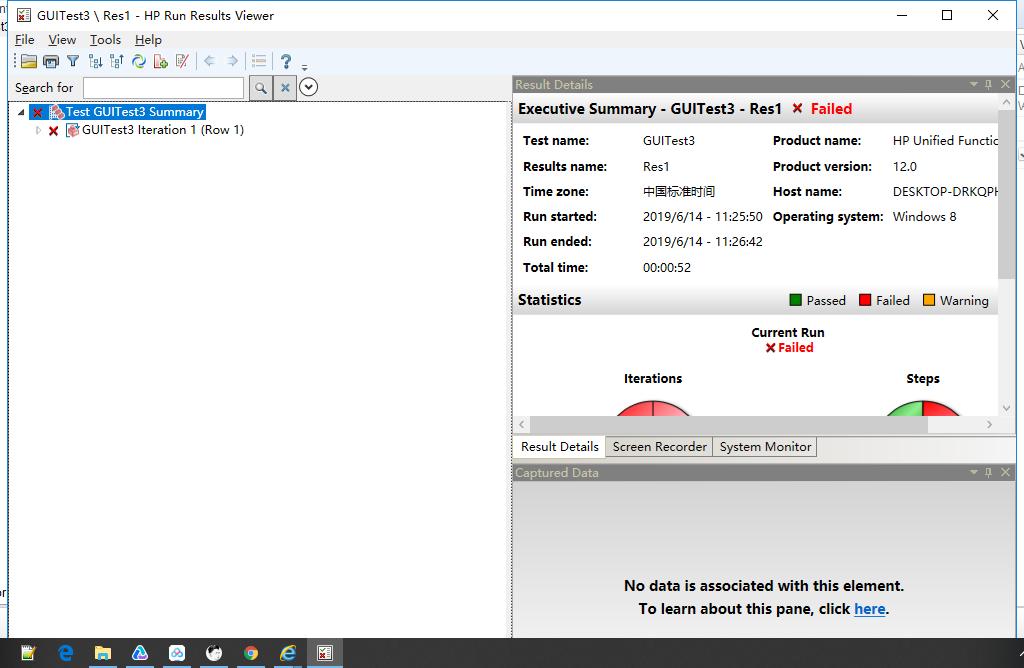
Task: Expand the GUITest3 Iteration 1 node
Action: pos(39,131)
